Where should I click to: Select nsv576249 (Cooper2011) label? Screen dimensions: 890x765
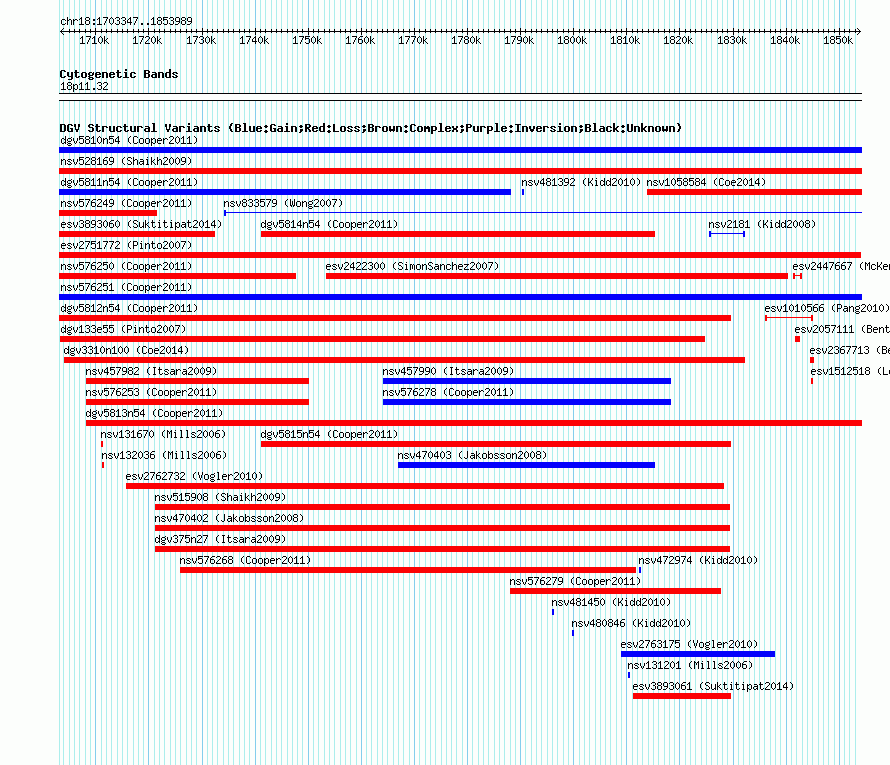click(x=126, y=203)
